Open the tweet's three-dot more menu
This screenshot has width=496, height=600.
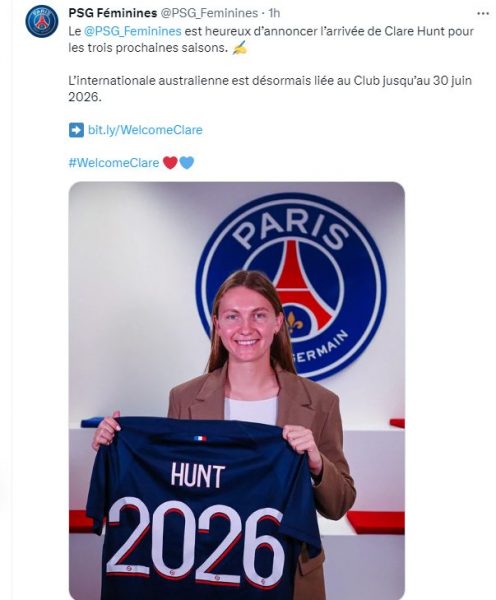point(483,13)
